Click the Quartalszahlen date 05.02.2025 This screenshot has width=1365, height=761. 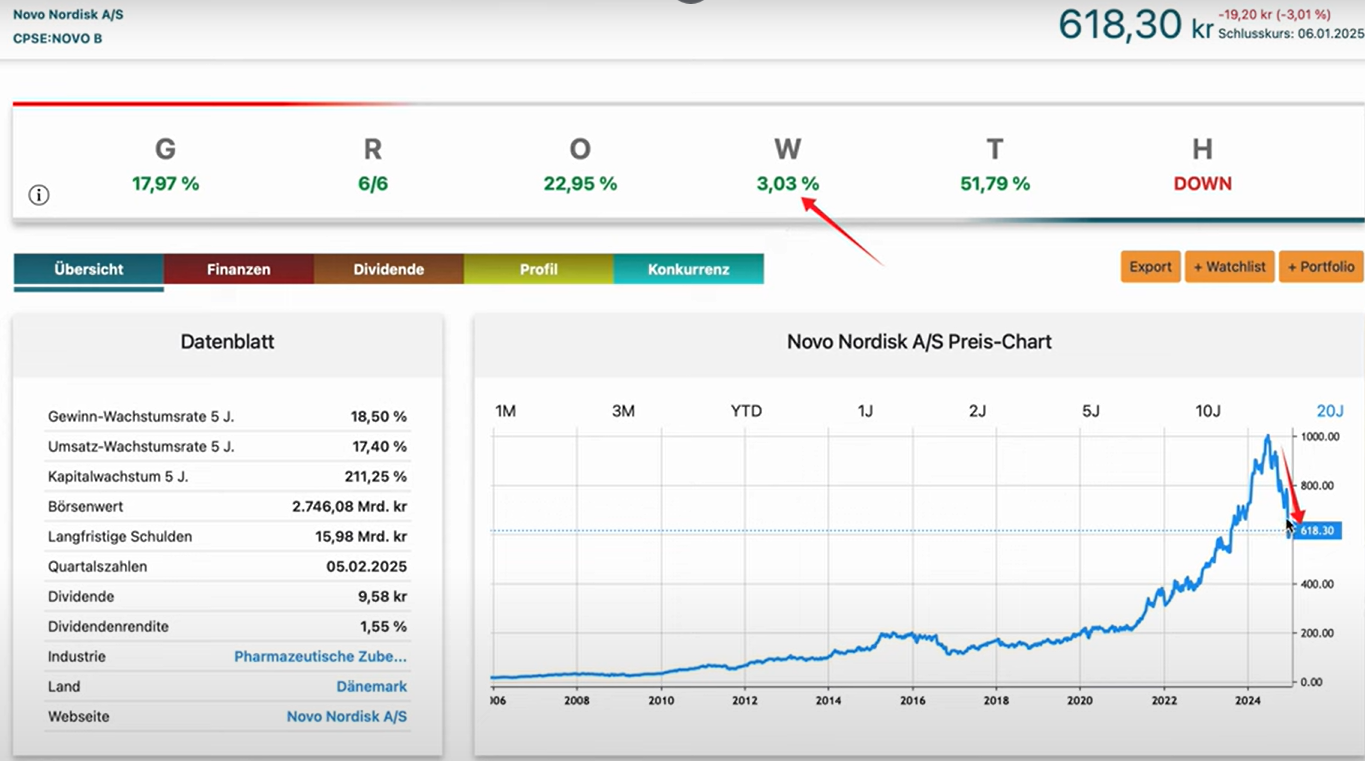pos(366,567)
